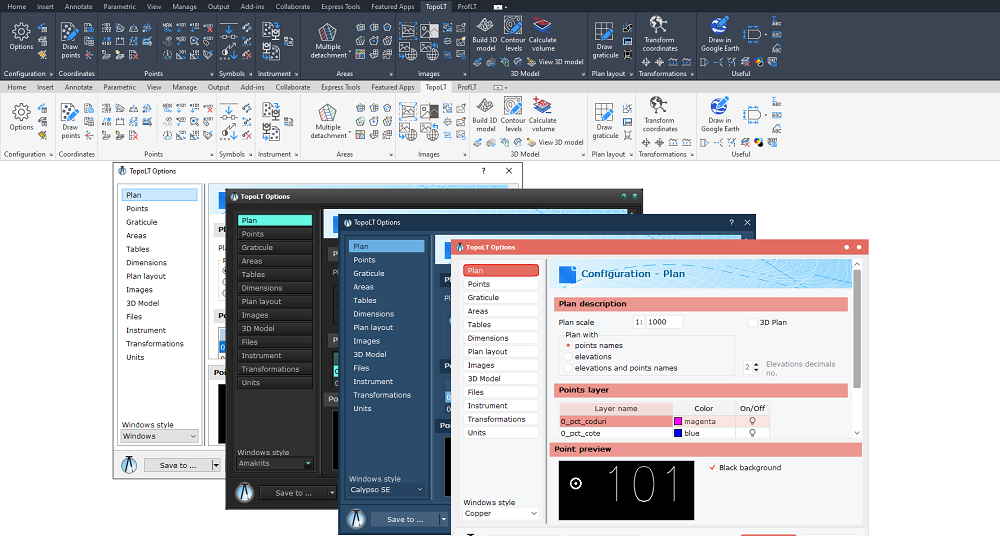1000x536 pixels.
Task: Open Contour levels in light ribbon
Action: pos(513,115)
